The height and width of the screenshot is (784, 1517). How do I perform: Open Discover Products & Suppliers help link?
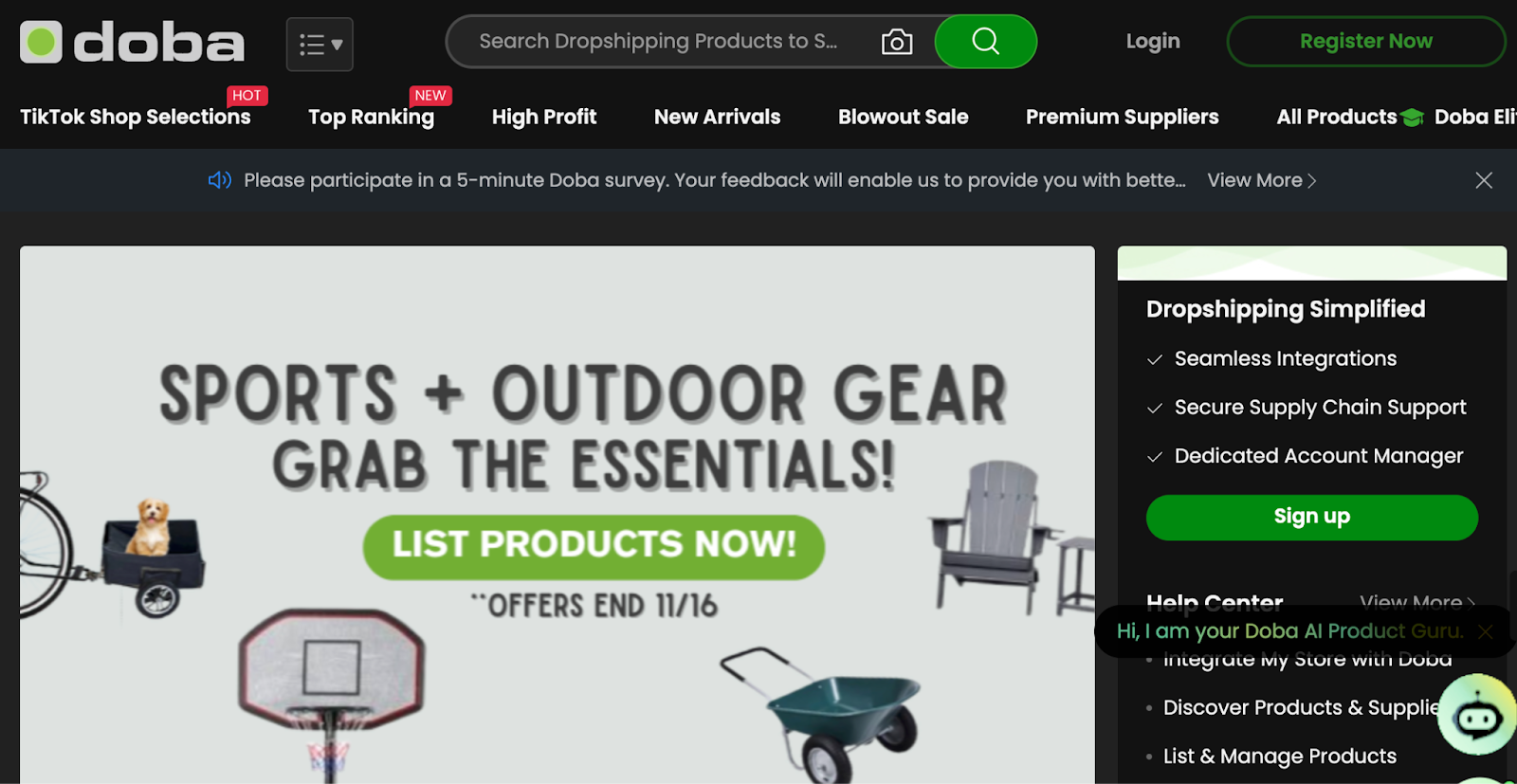coord(1301,708)
